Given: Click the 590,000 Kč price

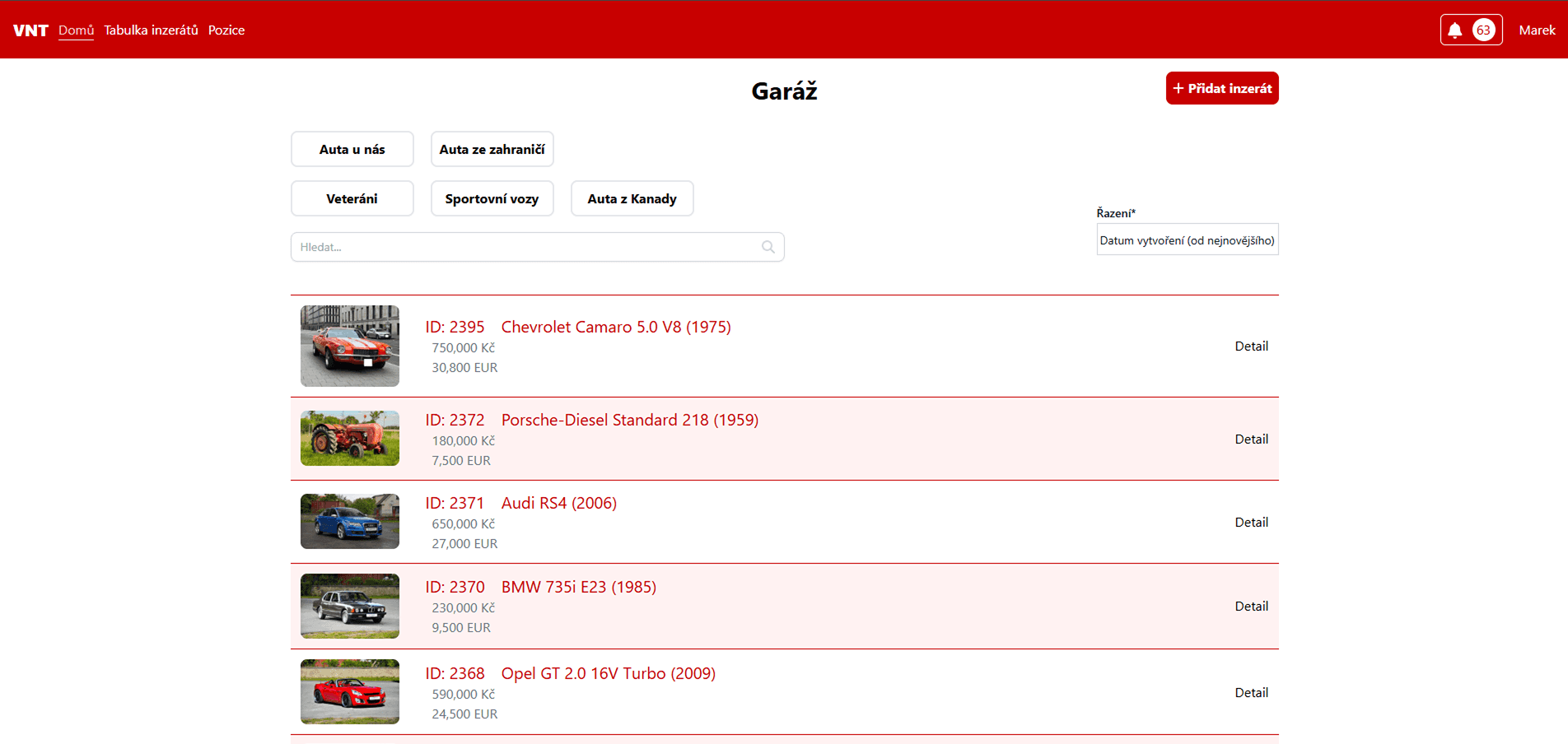Looking at the screenshot, I should [464, 695].
